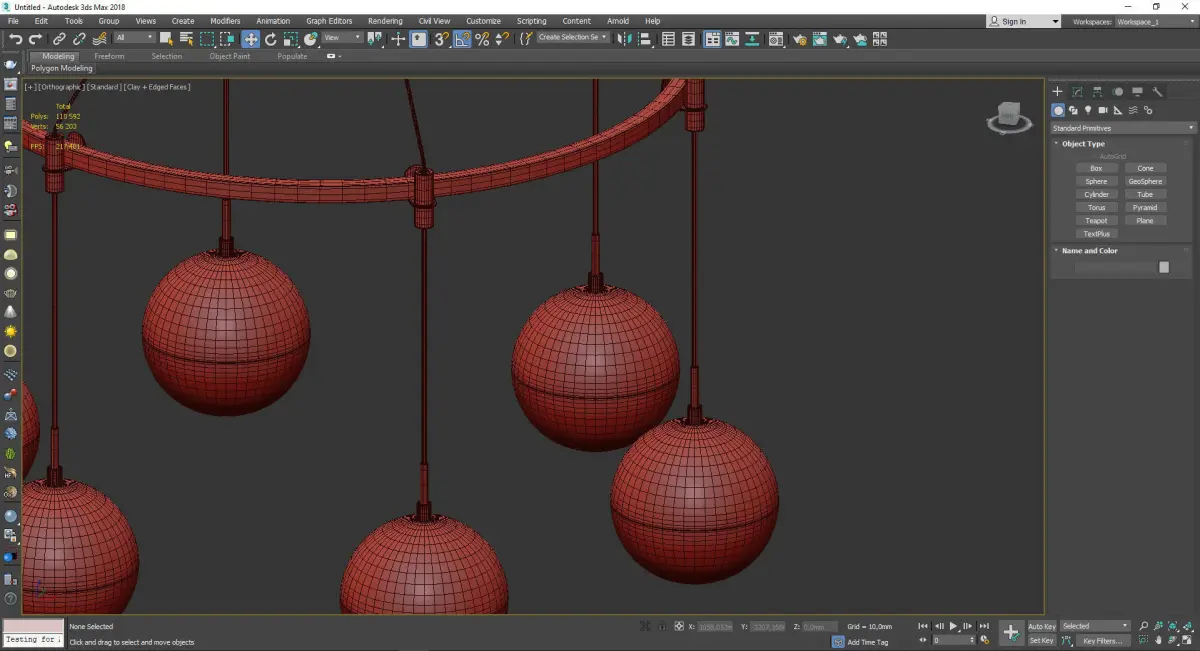
Task: Click the Teapot primitive button
Action: click(x=1096, y=221)
